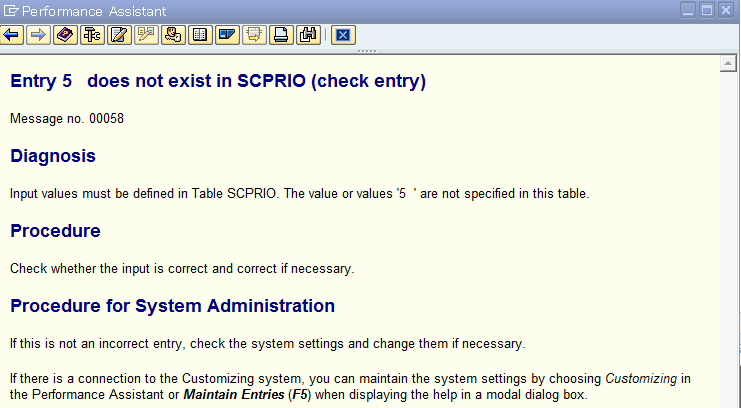Open Technical Information hammer-and-wrench icon
This screenshot has width=741, height=408.
92,35
